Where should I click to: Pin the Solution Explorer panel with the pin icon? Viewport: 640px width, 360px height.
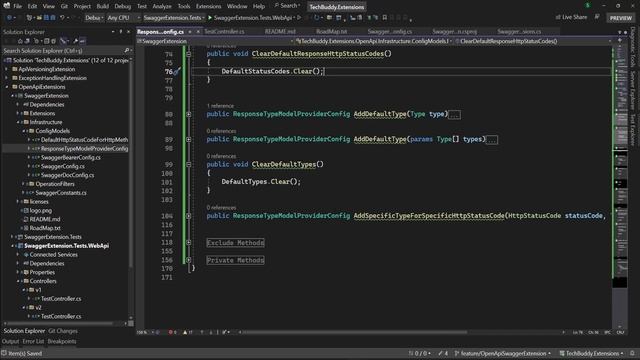pos(121,31)
